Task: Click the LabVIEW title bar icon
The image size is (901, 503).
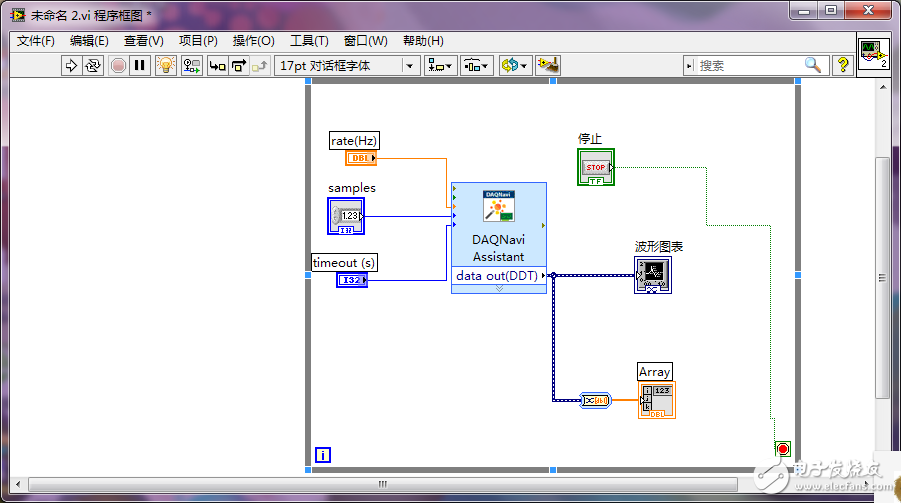Action: pyautogui.click(x=18, y=15)
